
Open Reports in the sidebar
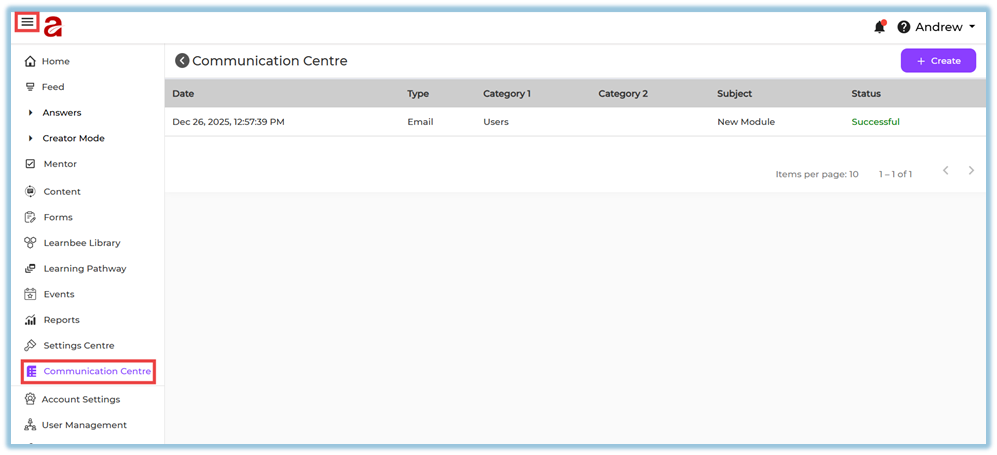pyautogui.click(x=61, y=320)
